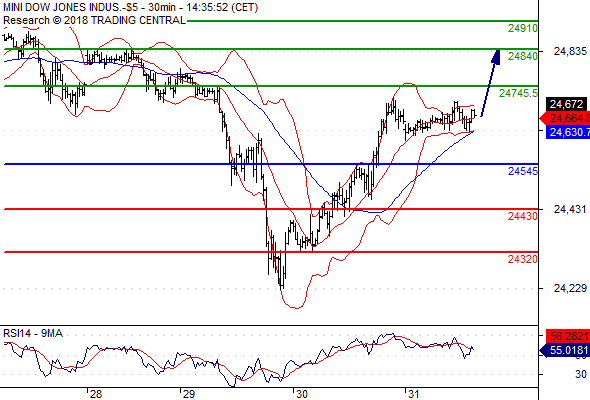Select the 30 date marker on time axis
The width and height of the screenshot is (590, 400).
click(301, 394)
